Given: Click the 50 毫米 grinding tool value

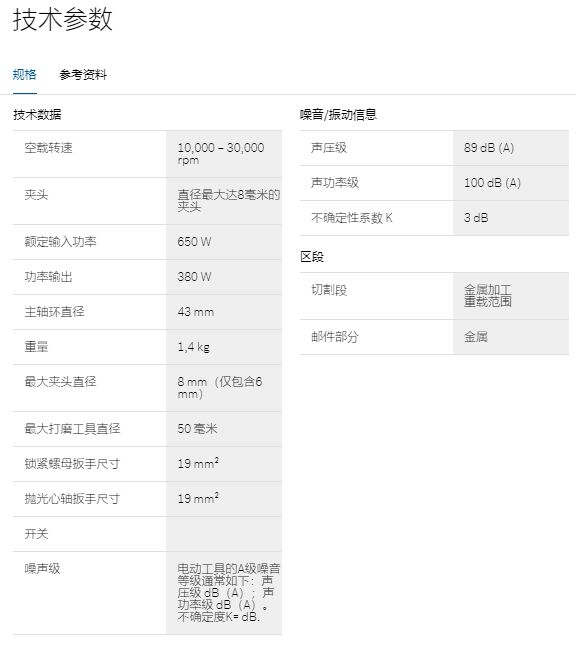Looking at the screenshot, I should (x=197, y=428).
